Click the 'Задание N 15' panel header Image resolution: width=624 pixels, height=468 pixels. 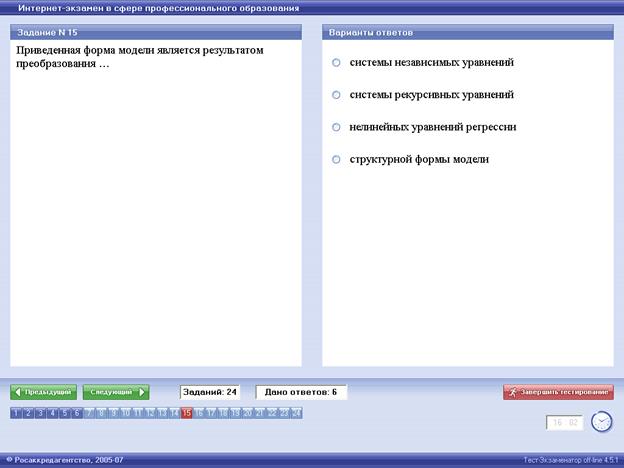tap(156, 32)
